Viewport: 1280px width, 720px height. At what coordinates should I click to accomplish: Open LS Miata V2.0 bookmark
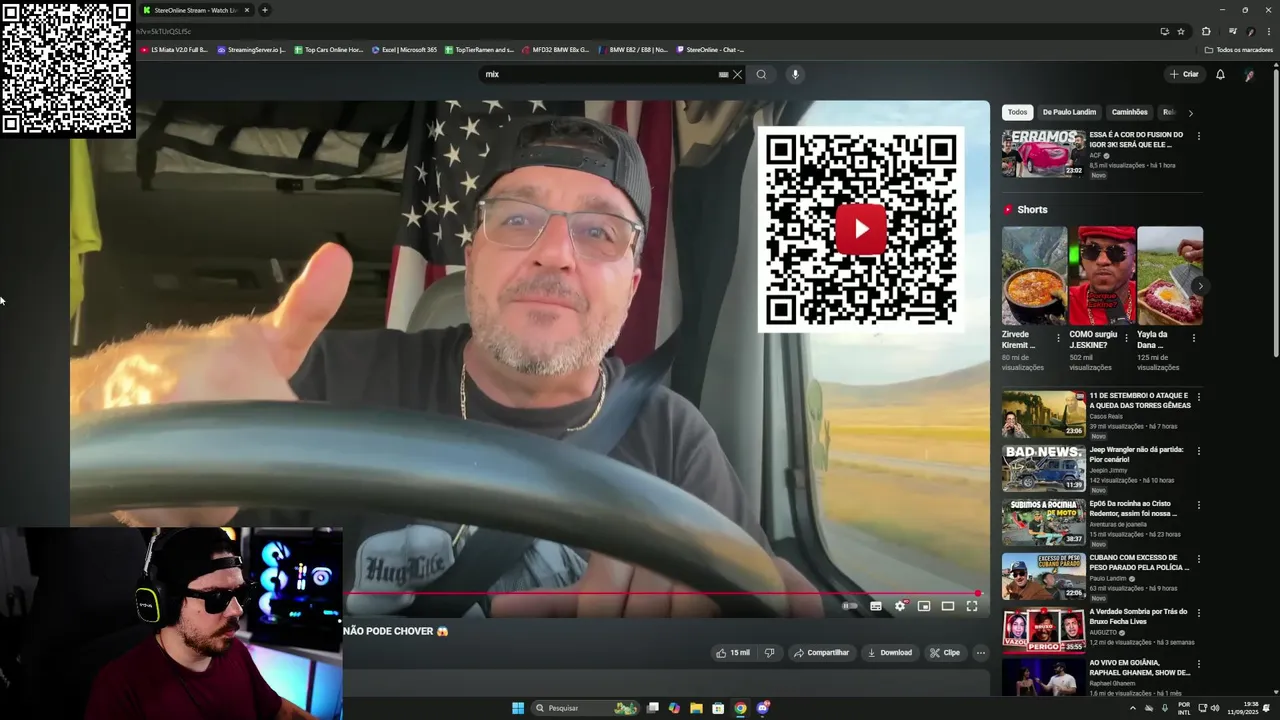[x=174, y=49]
